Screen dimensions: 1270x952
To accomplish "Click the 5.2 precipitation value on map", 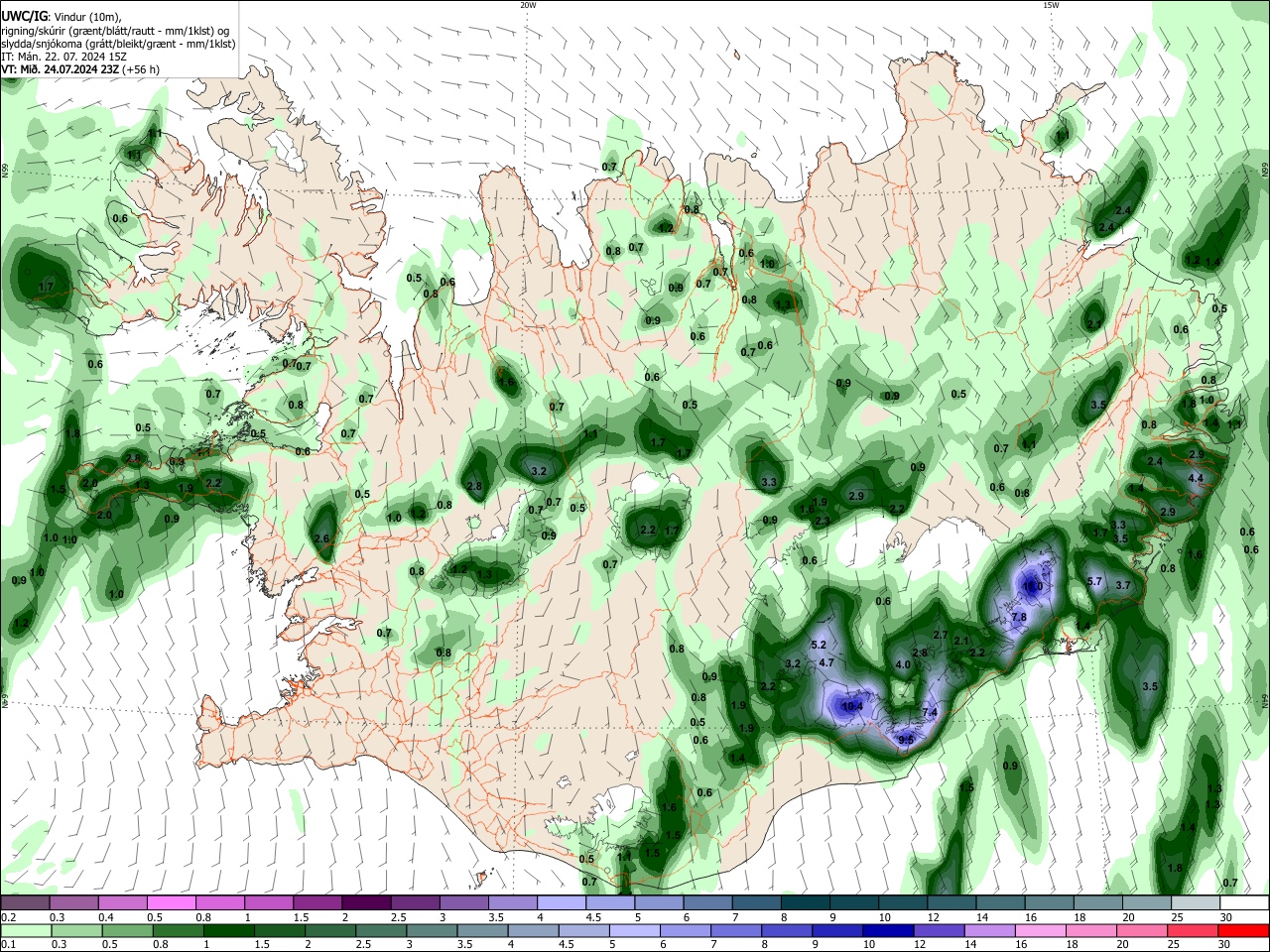I will (x=819, y=645).
